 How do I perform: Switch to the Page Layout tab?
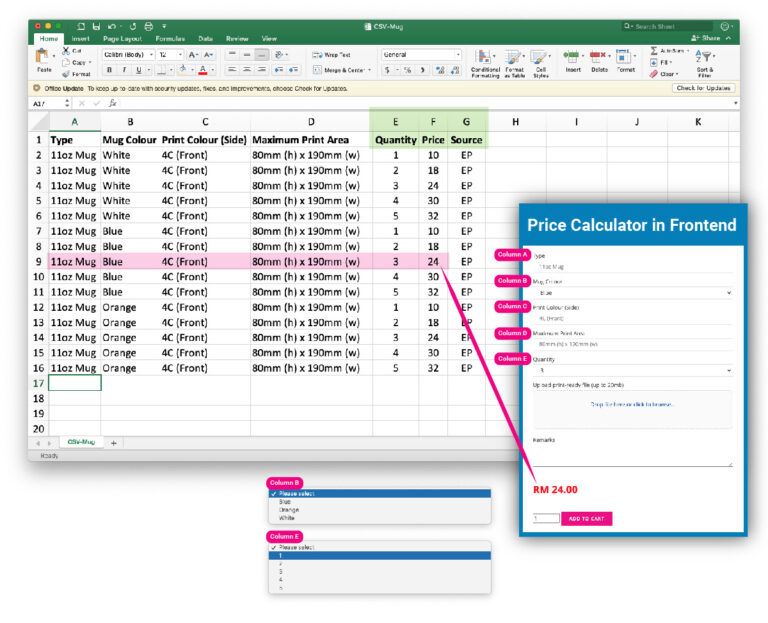coord(122,39)
